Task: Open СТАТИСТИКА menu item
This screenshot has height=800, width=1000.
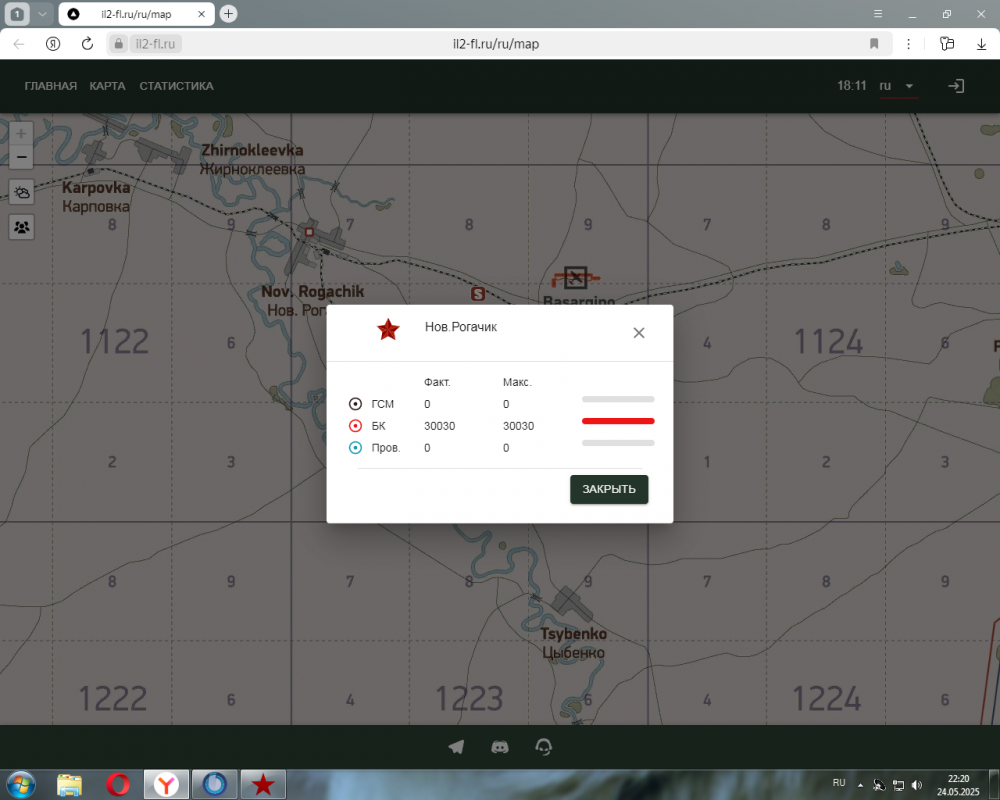Action: (177, 86)
